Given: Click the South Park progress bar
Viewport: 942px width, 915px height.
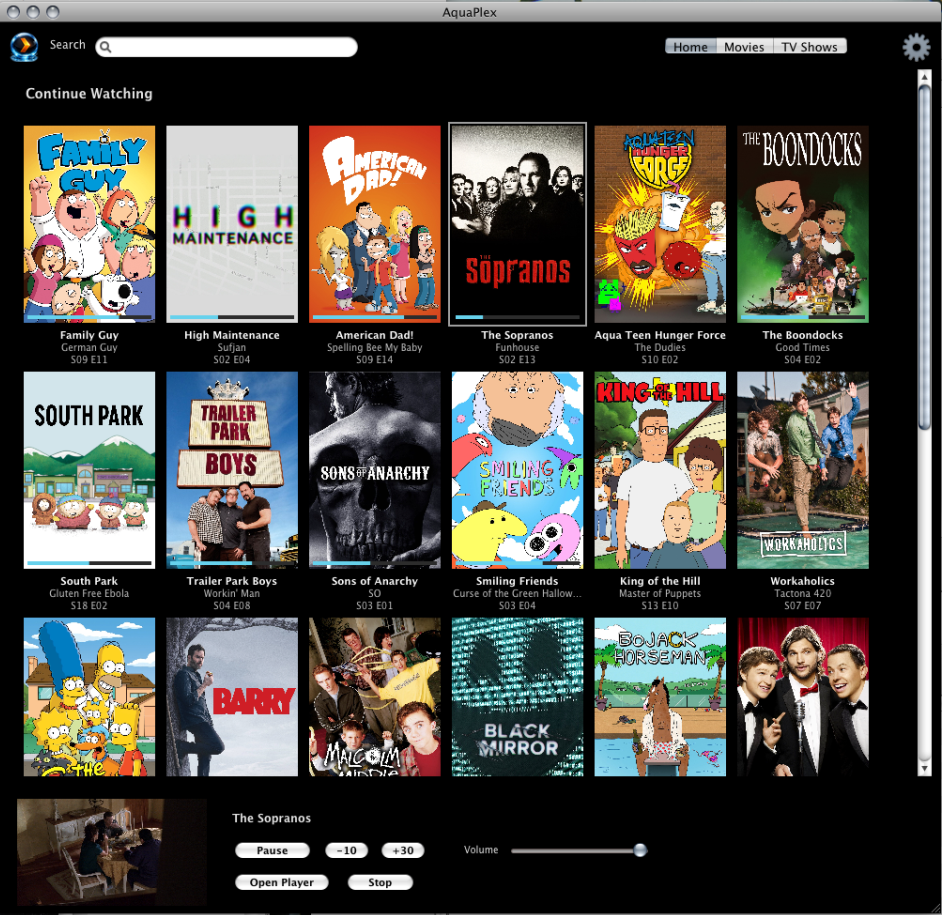Looking at the screenshot, I should 90,563.
